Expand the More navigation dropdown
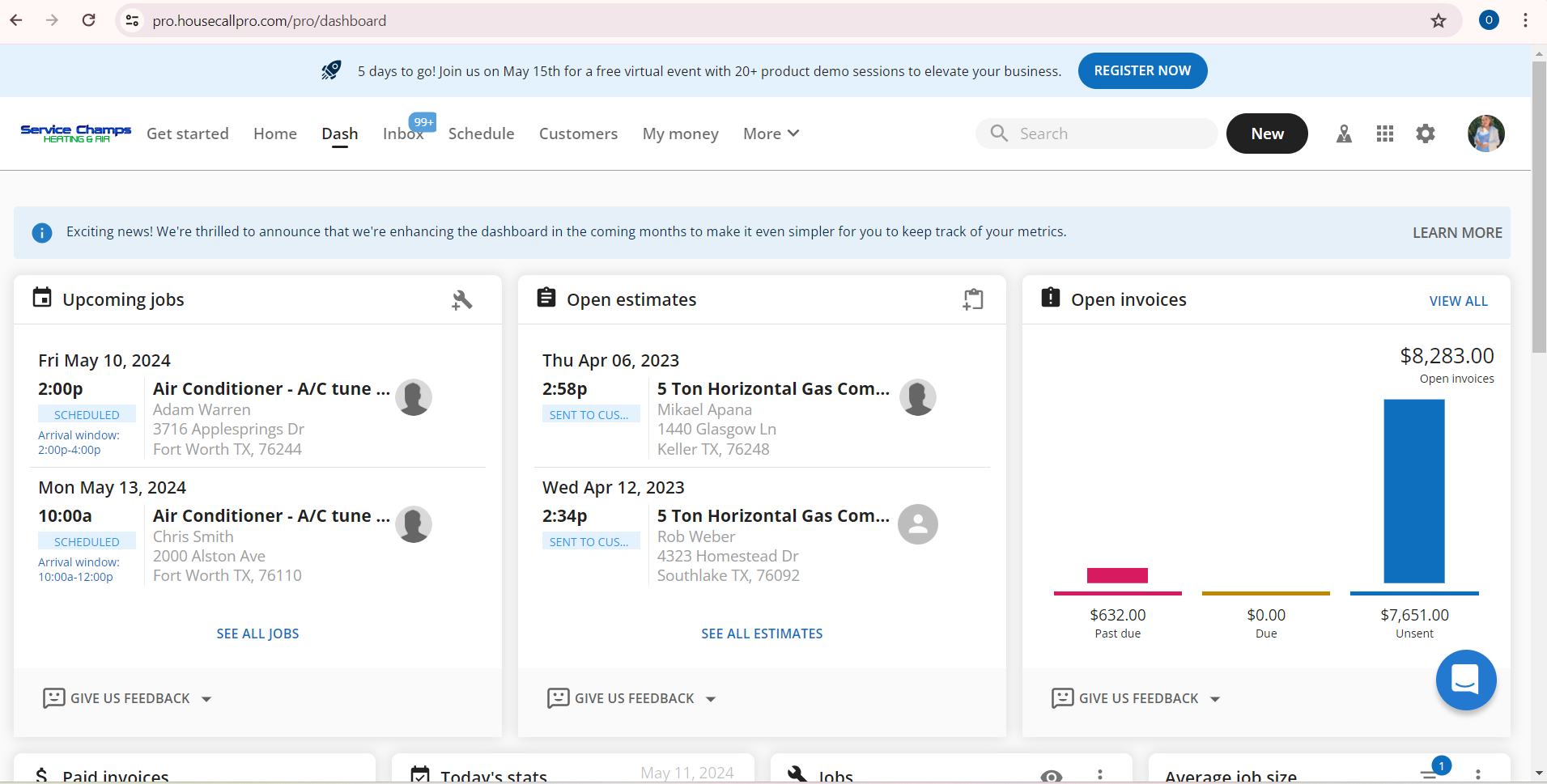 [x=771, y=134]
